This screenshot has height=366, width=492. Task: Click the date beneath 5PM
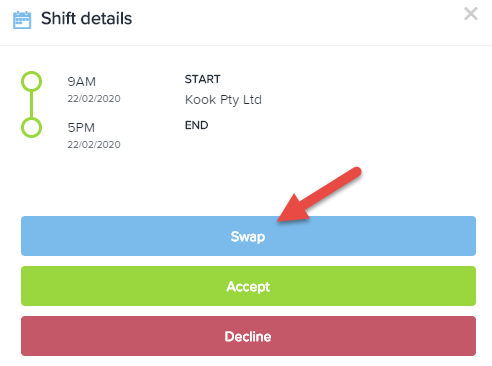pyautogui.click(x=94, y=145)
